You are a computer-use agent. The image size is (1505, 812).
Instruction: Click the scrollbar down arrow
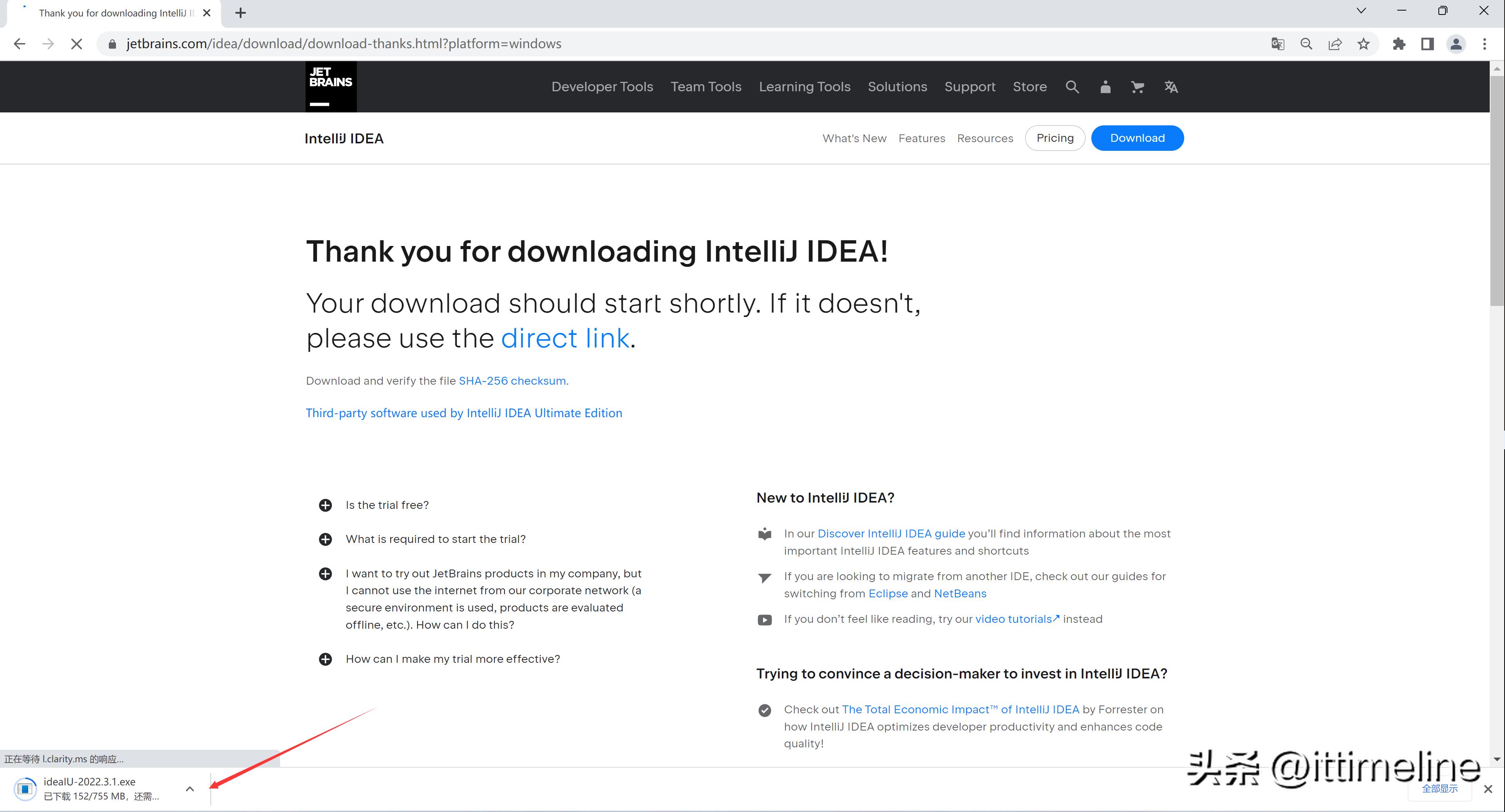coord(1497,760)
